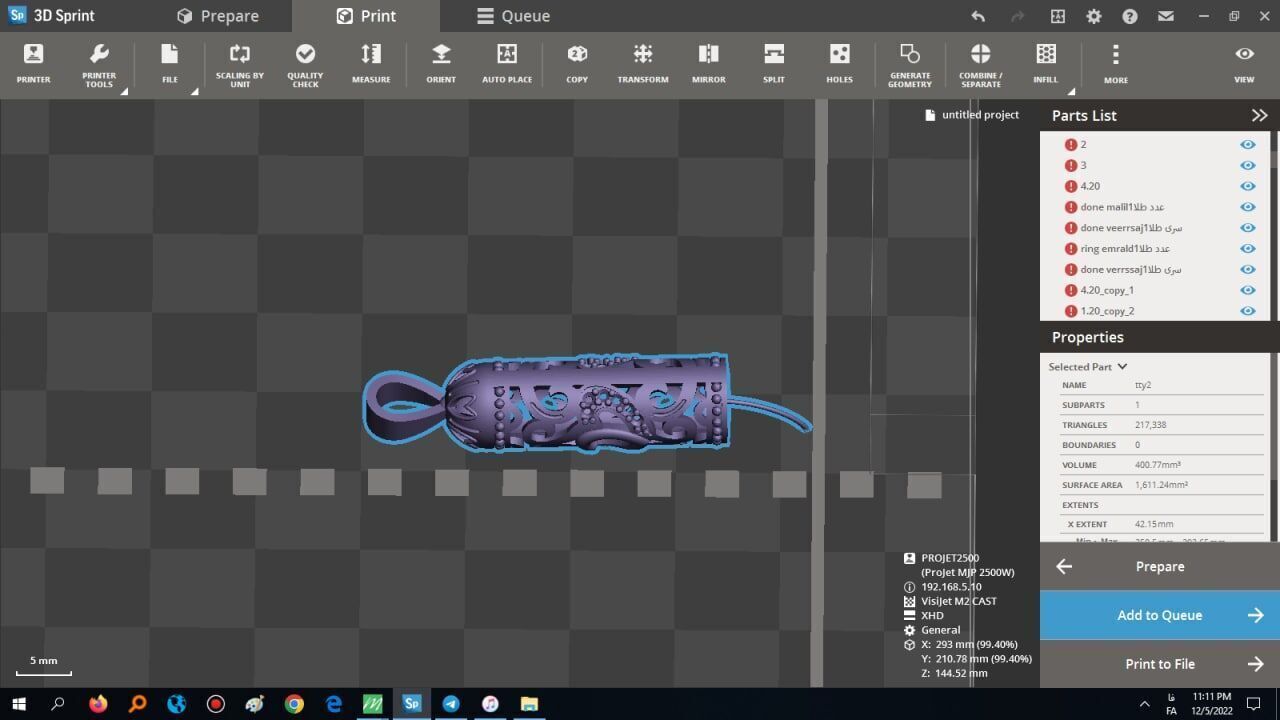Open the help question mark
The width and height of the screenshot is (1280, 720).
coord(1130,16)
